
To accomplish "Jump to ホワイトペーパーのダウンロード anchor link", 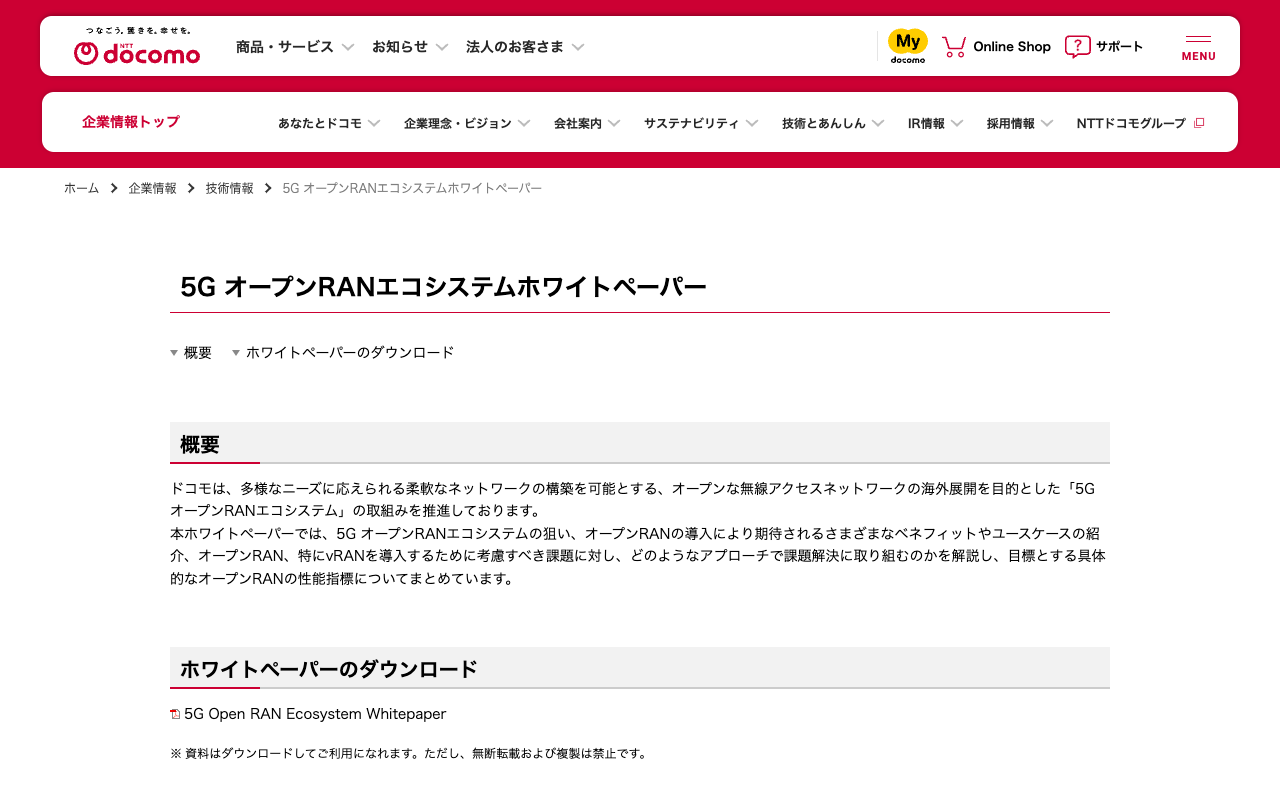I will click(350, 353).
